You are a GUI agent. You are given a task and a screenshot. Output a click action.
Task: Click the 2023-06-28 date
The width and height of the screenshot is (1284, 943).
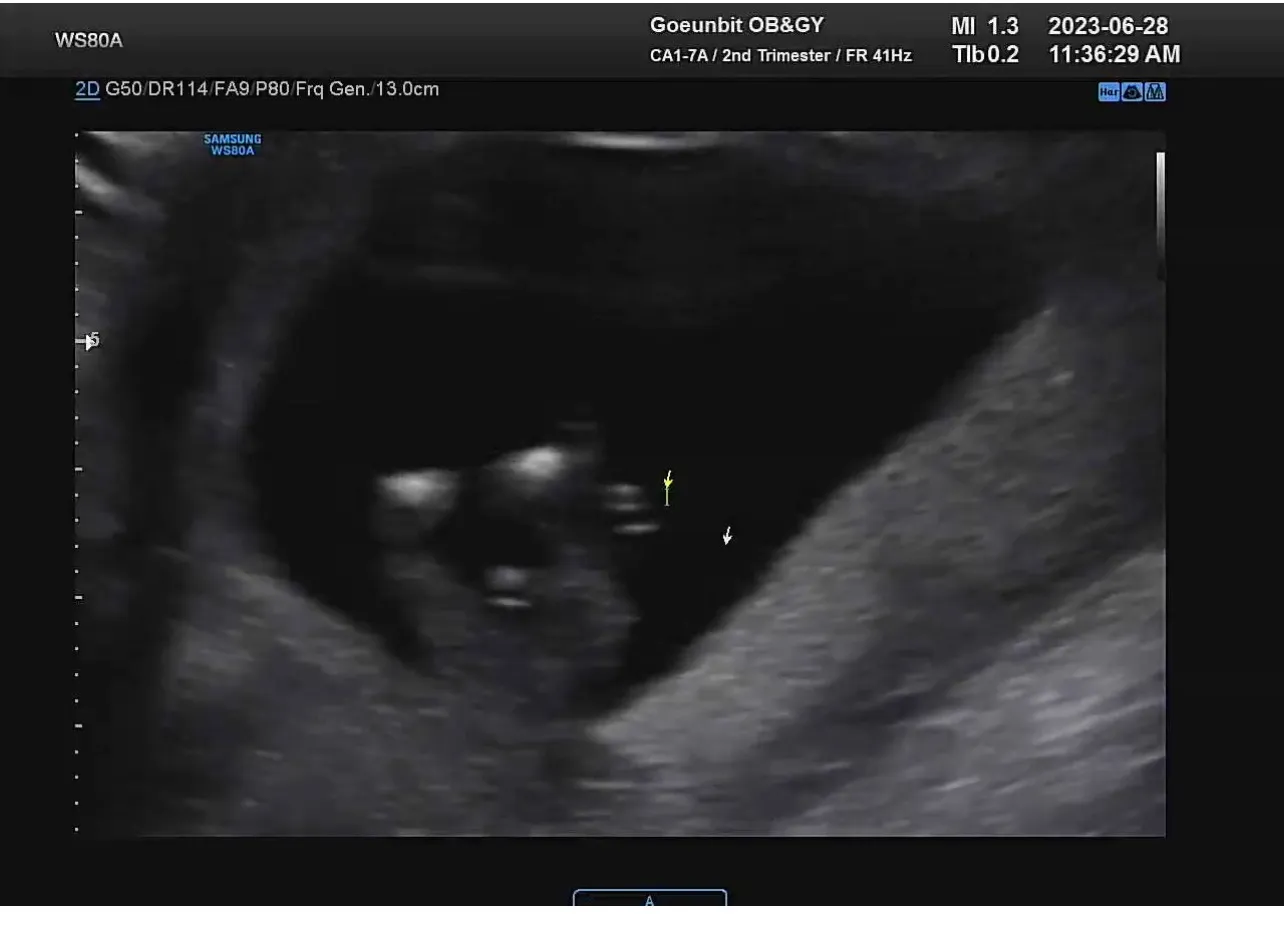[x=1108, y=26]
